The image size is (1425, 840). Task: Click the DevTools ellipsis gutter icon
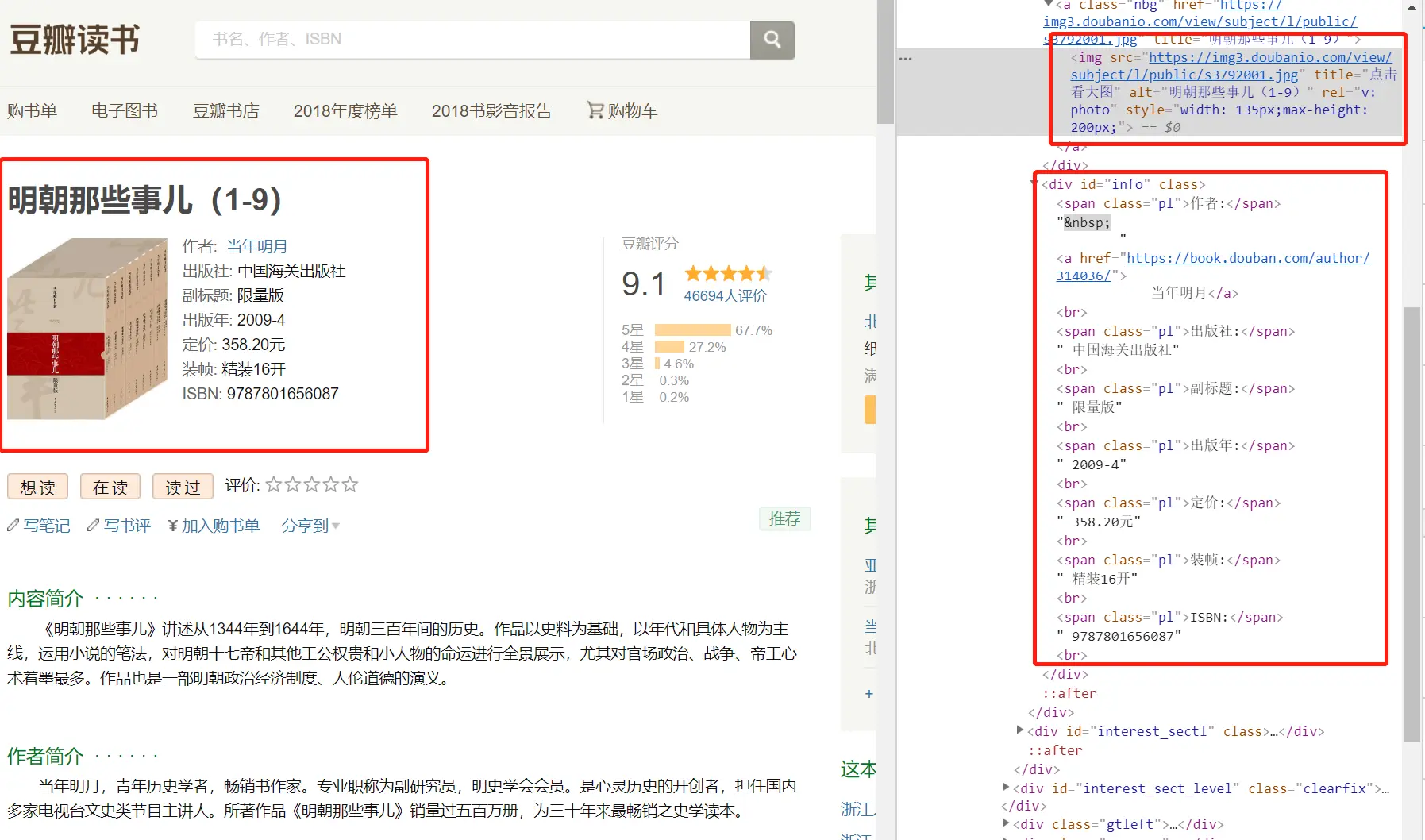[x=906, y=59]
